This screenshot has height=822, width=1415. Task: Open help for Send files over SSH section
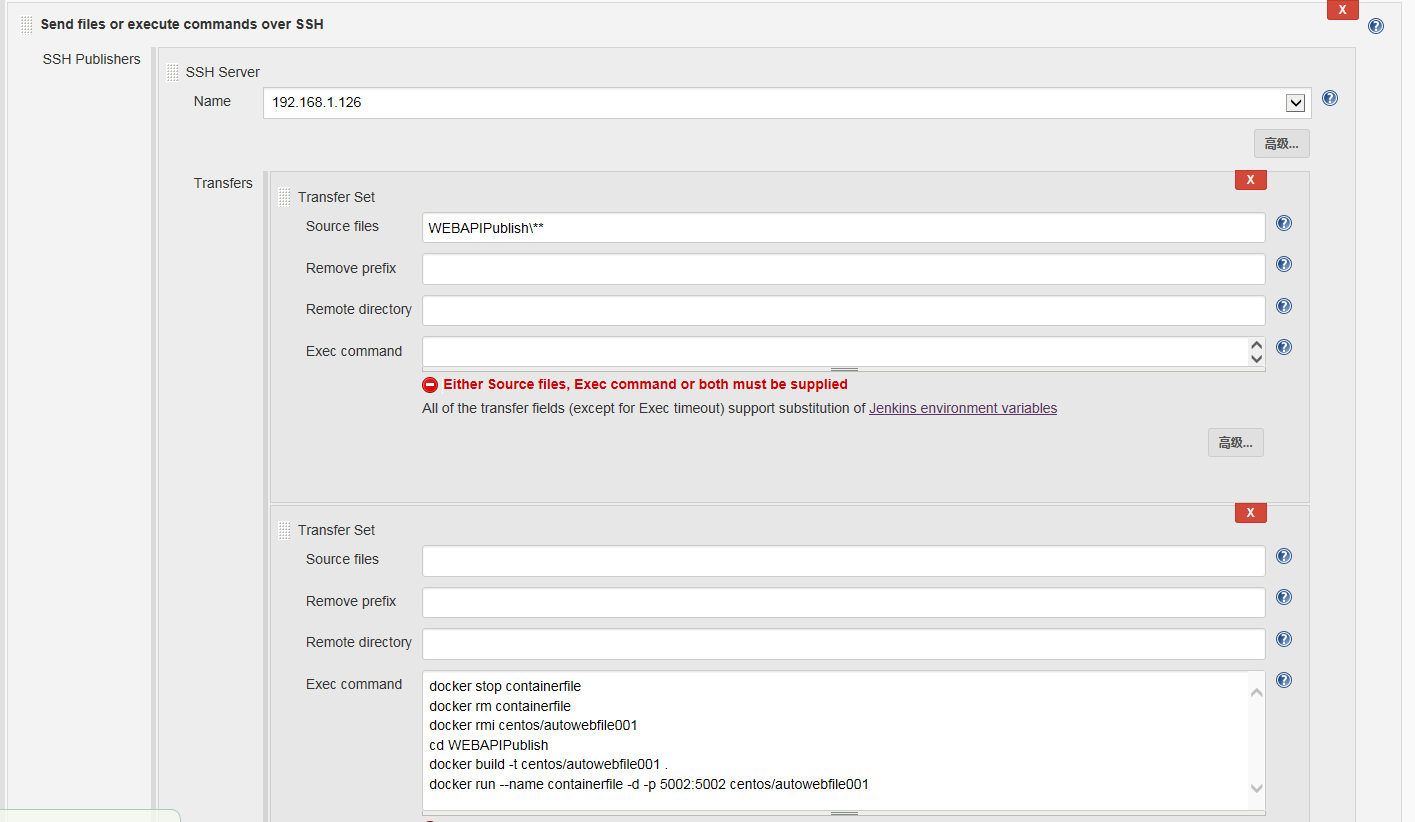tap(1375, 26)
